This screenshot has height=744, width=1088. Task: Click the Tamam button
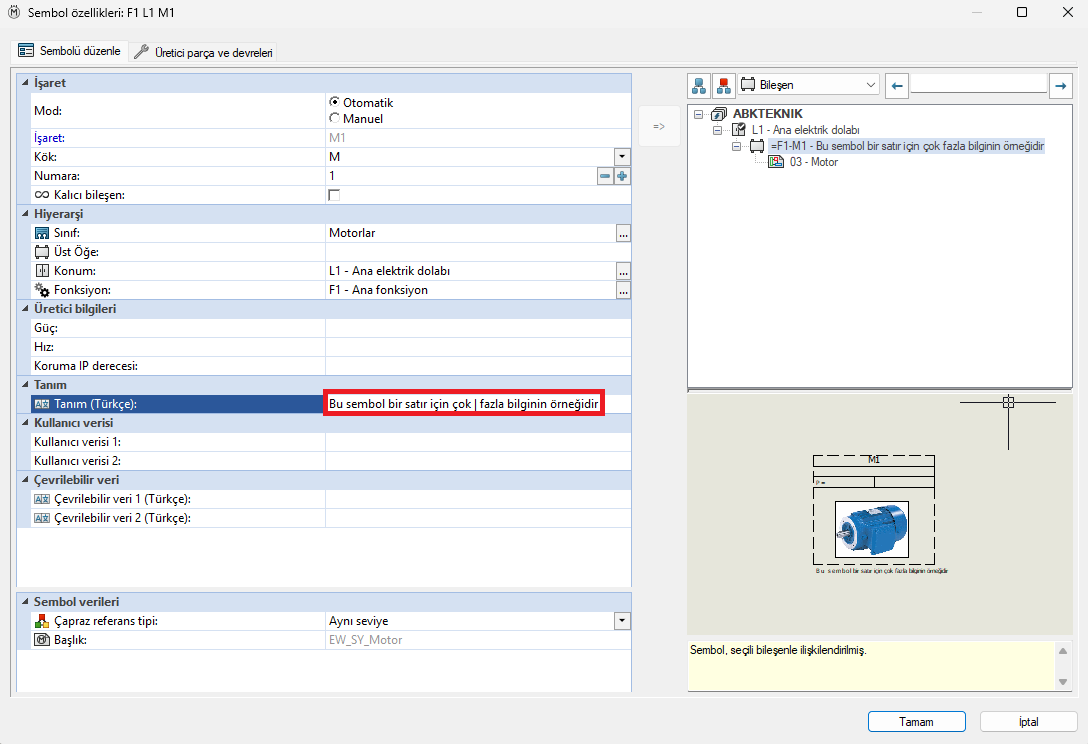click(916, 721)
